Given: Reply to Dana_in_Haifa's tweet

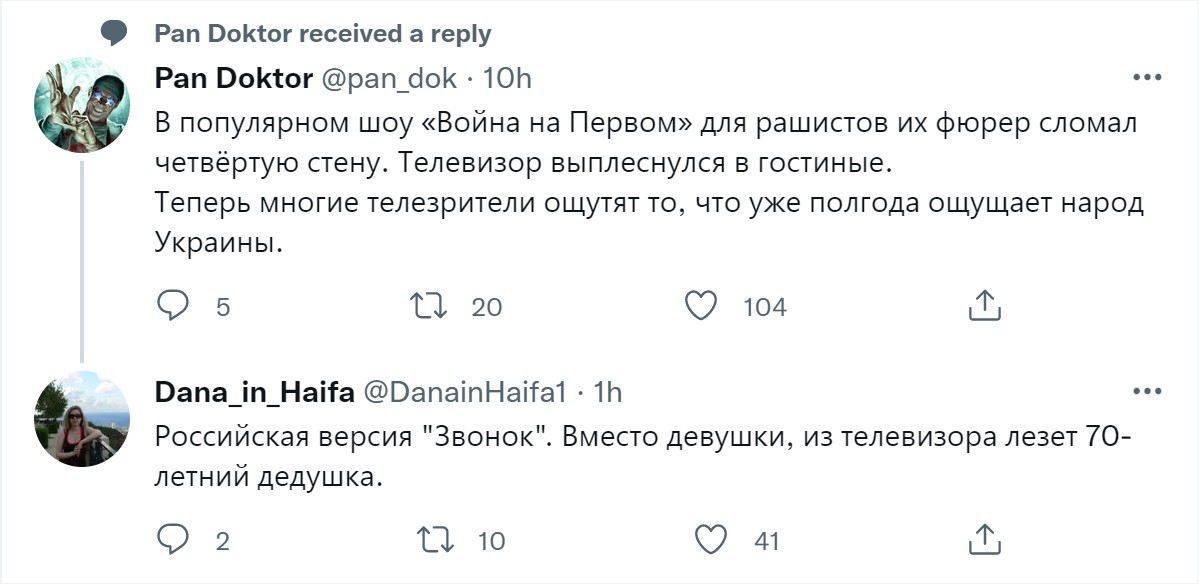Looking at the screenshot, I should coord(173,540).
